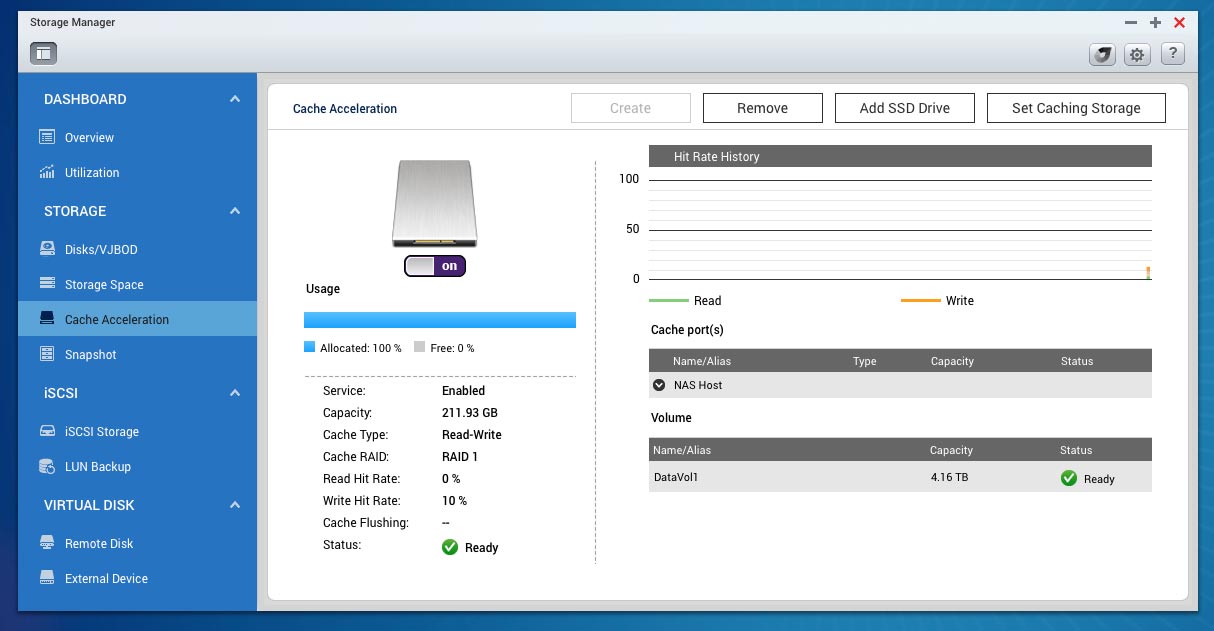The width and height of the screenshot is (1214, 631).
Task: Expand the NAS Host row
Action: (659, 385)
